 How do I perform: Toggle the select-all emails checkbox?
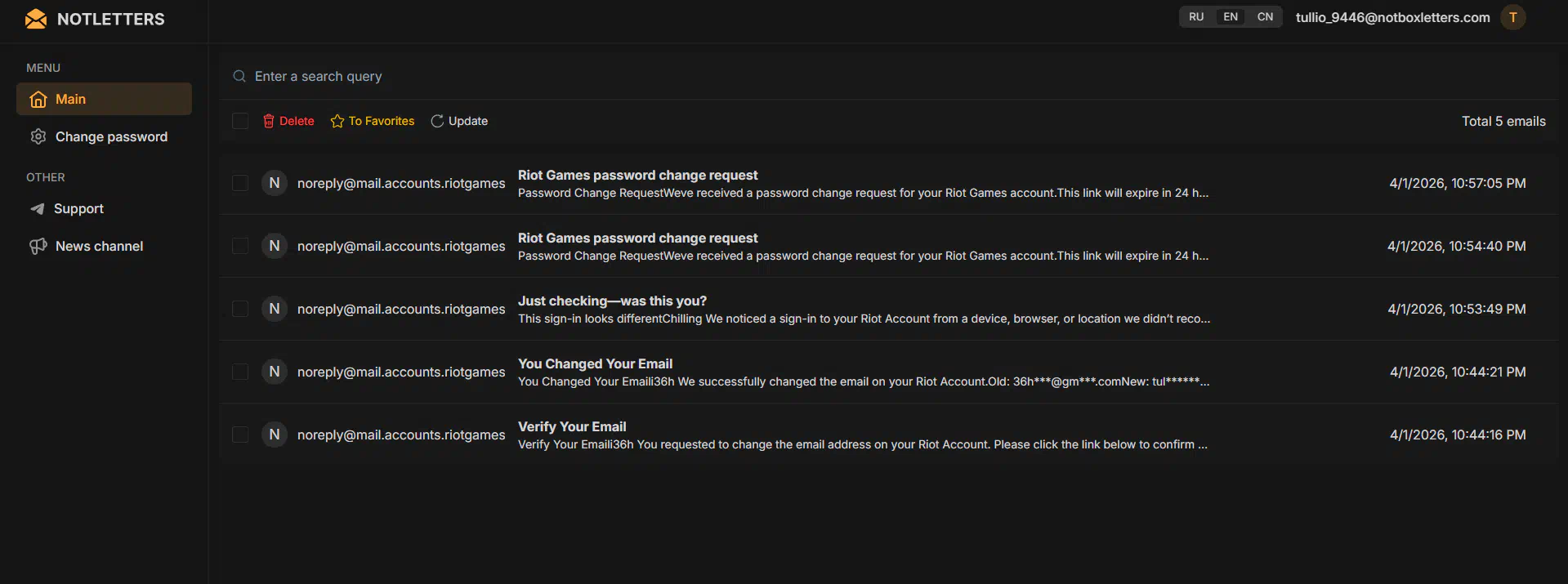240,121
